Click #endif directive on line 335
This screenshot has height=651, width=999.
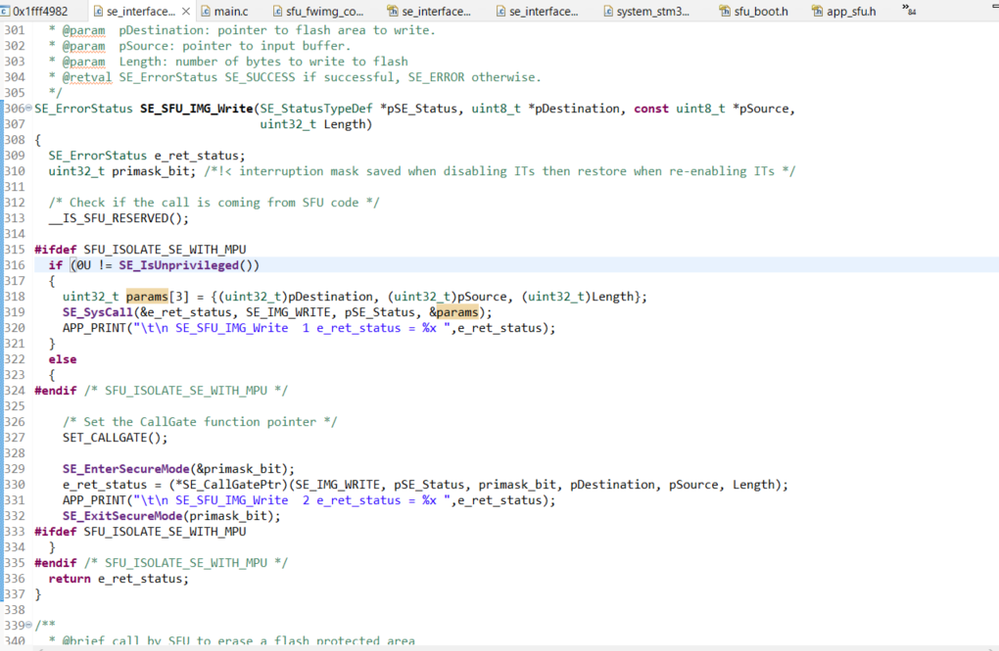(55, 563)
